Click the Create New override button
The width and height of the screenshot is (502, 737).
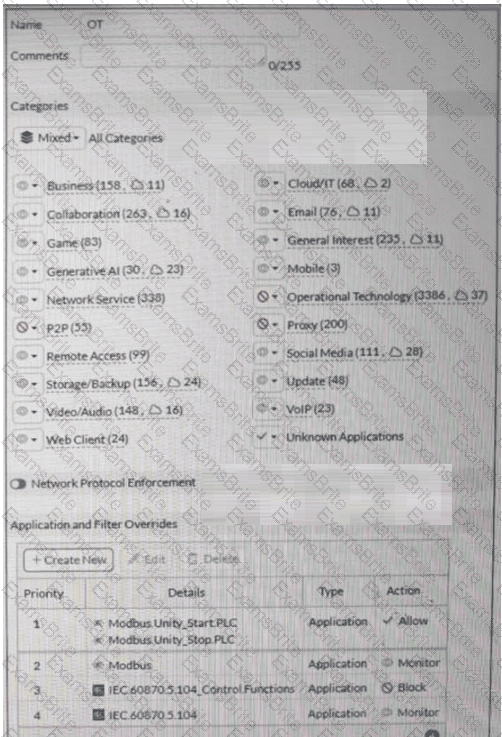(69, 560)
